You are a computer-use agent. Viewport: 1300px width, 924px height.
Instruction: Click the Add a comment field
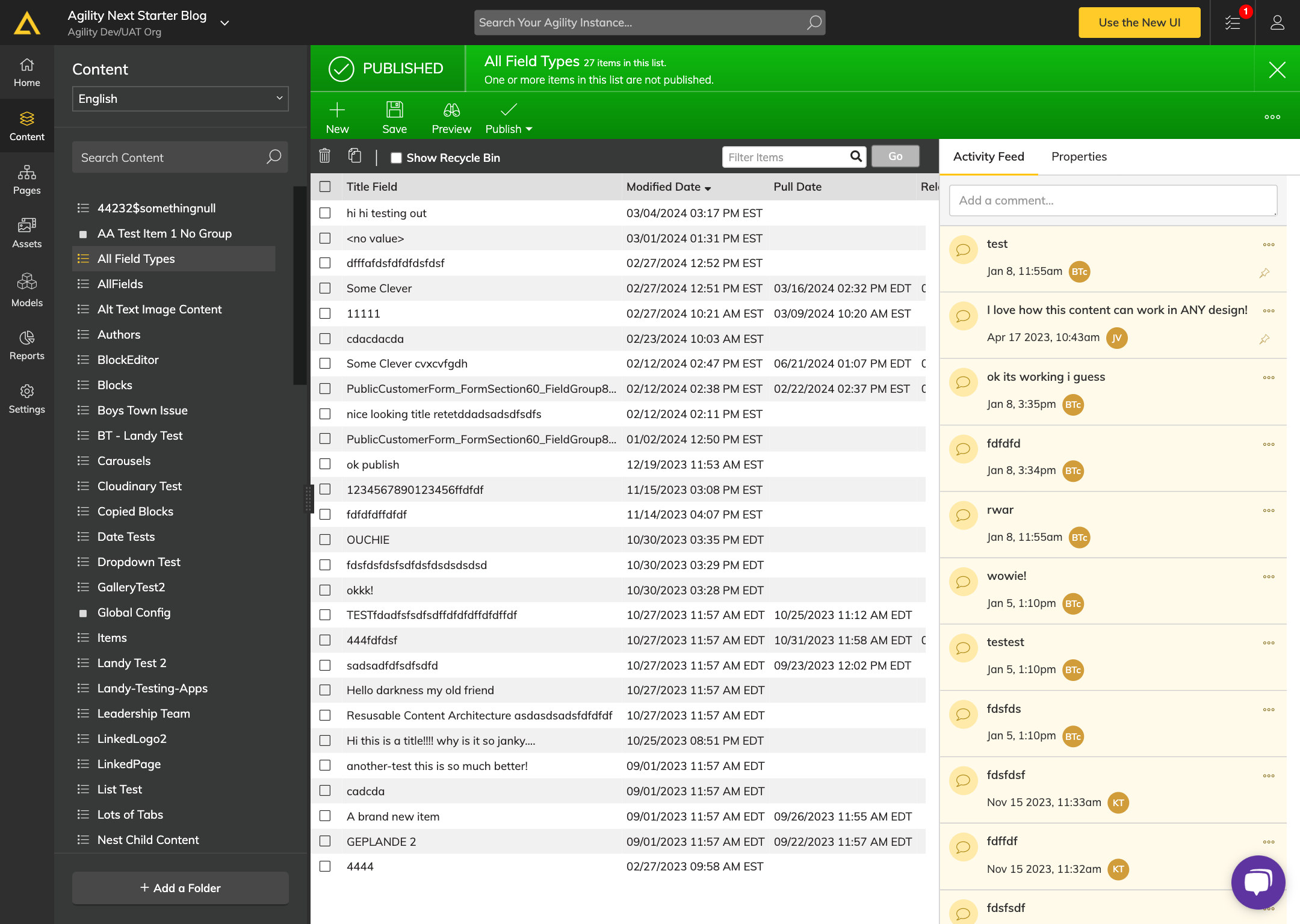[x=1112, y=200]
